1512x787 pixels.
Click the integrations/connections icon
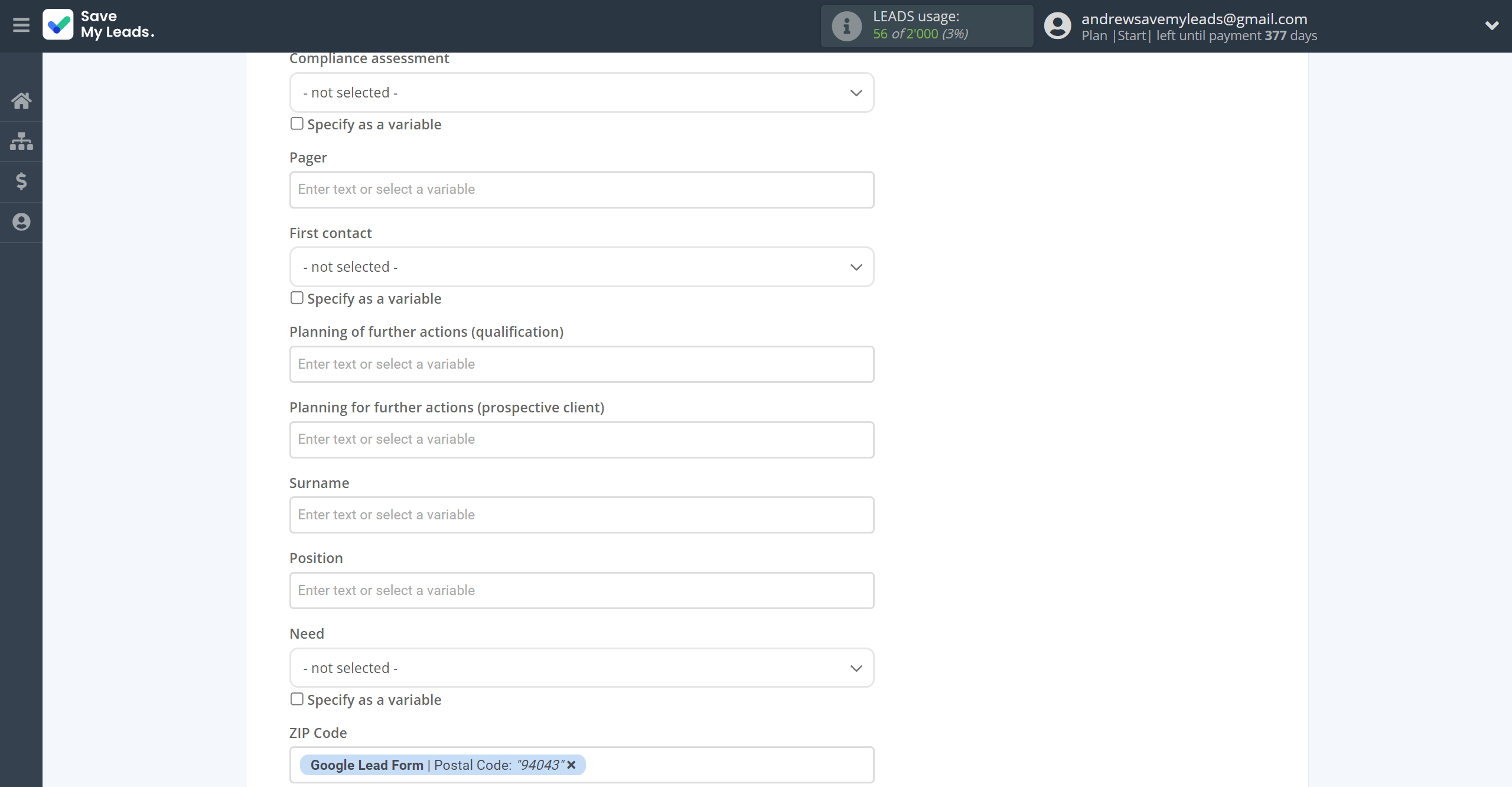tap(21, 140)
